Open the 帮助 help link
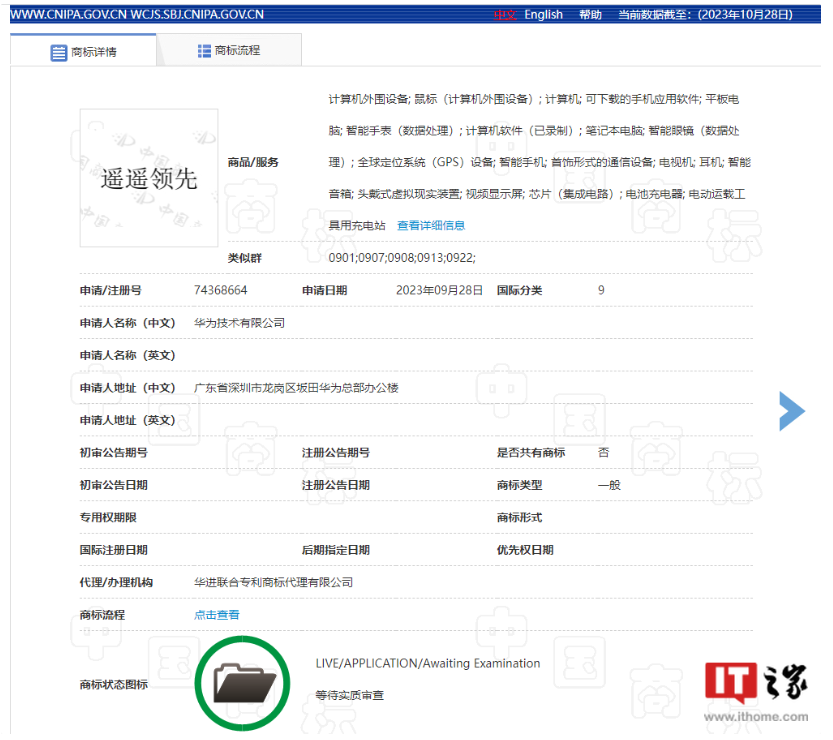The width and height of the screenshot is (833, 740). click(591, 15)
